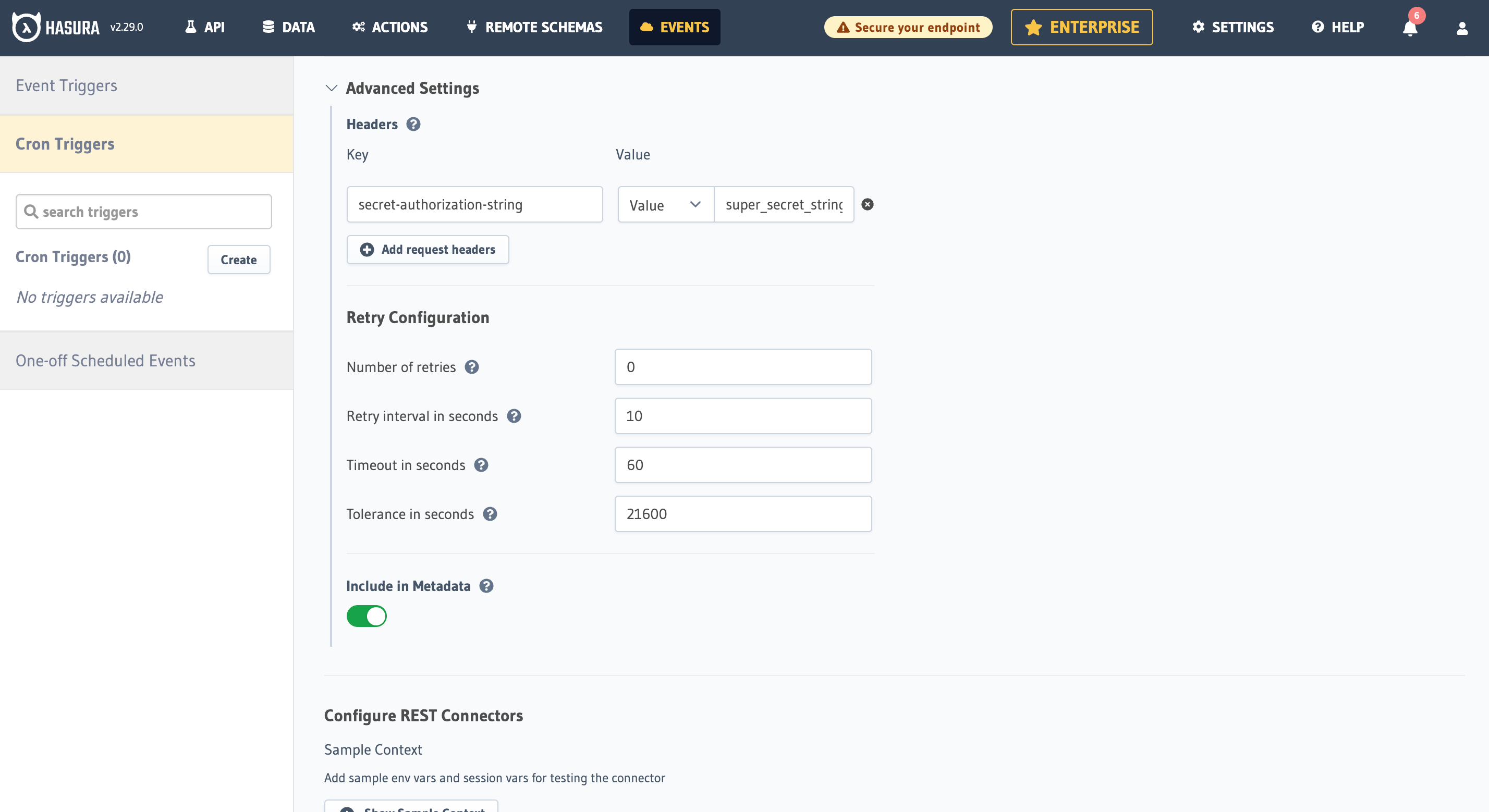Click the notification bell icon

tap(1410, 28)
